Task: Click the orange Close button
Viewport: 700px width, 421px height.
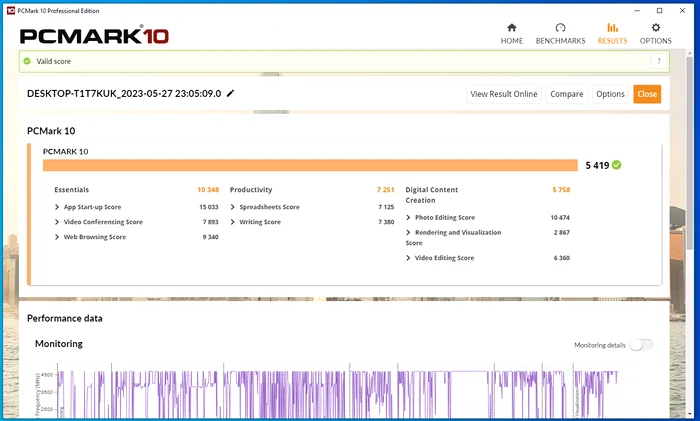Action: [x=647, y=94]
